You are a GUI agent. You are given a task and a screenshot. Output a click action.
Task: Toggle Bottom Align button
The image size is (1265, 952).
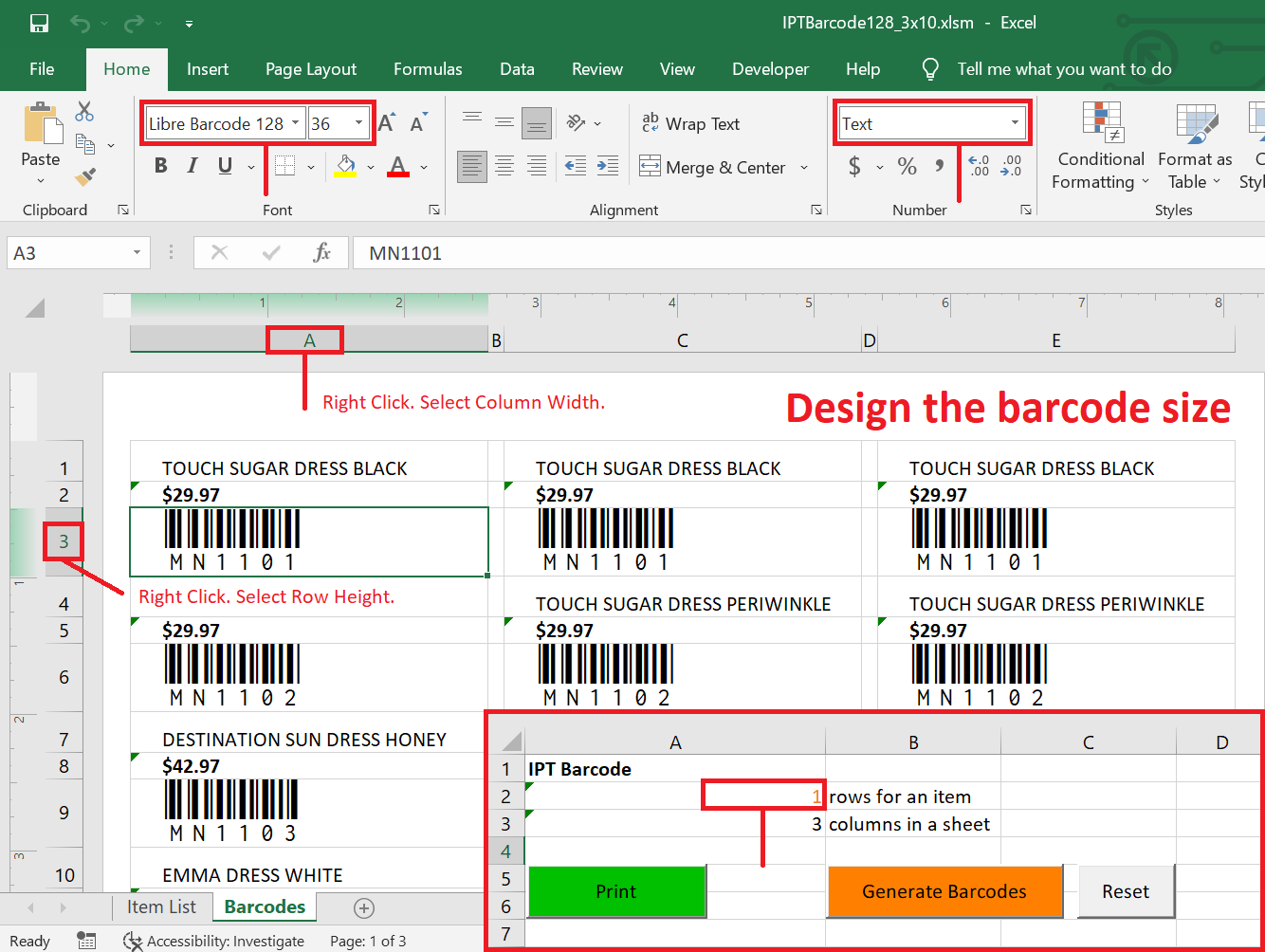click(536, 123)
